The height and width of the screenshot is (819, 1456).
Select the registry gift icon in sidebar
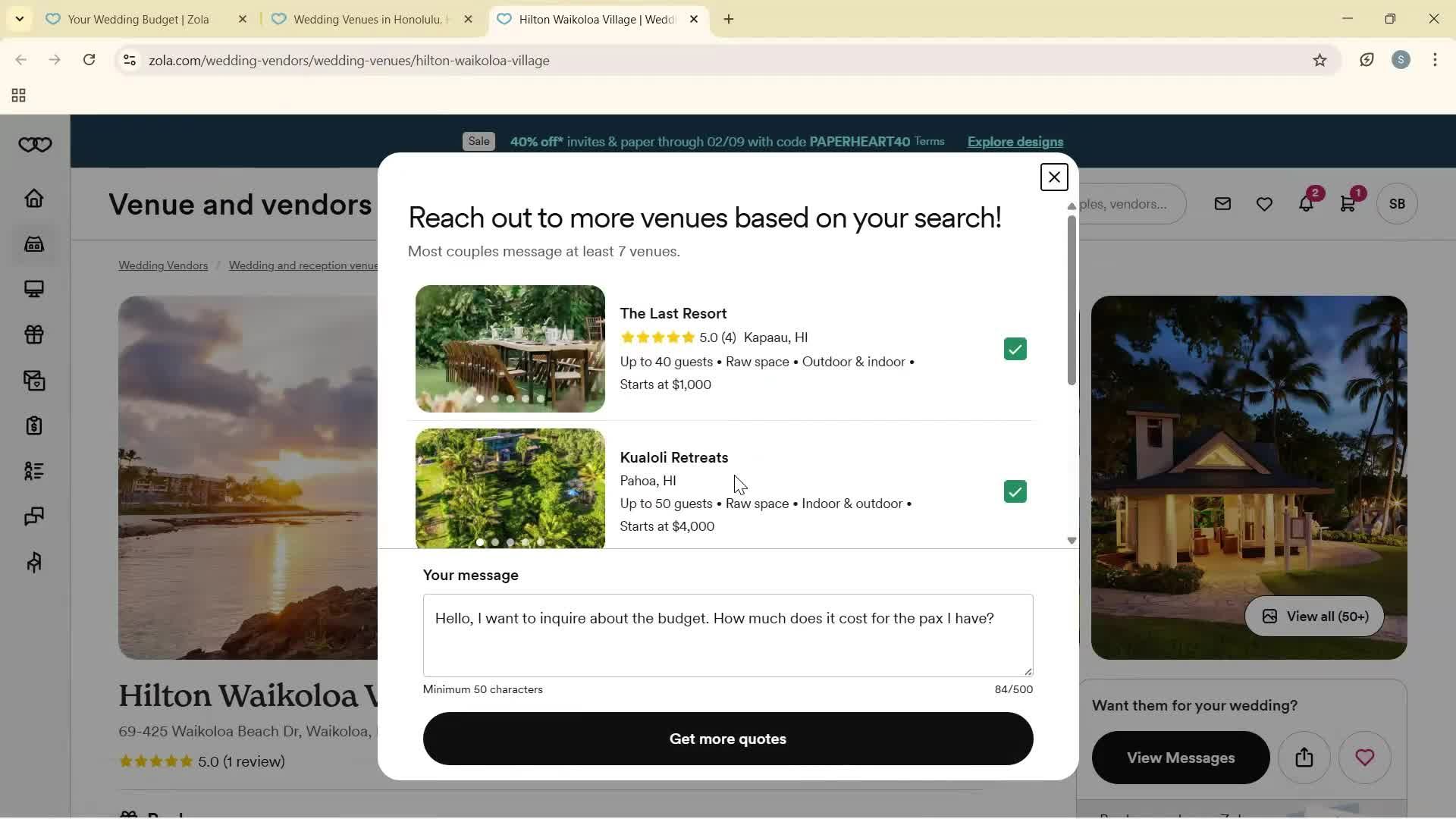point(34,334)
